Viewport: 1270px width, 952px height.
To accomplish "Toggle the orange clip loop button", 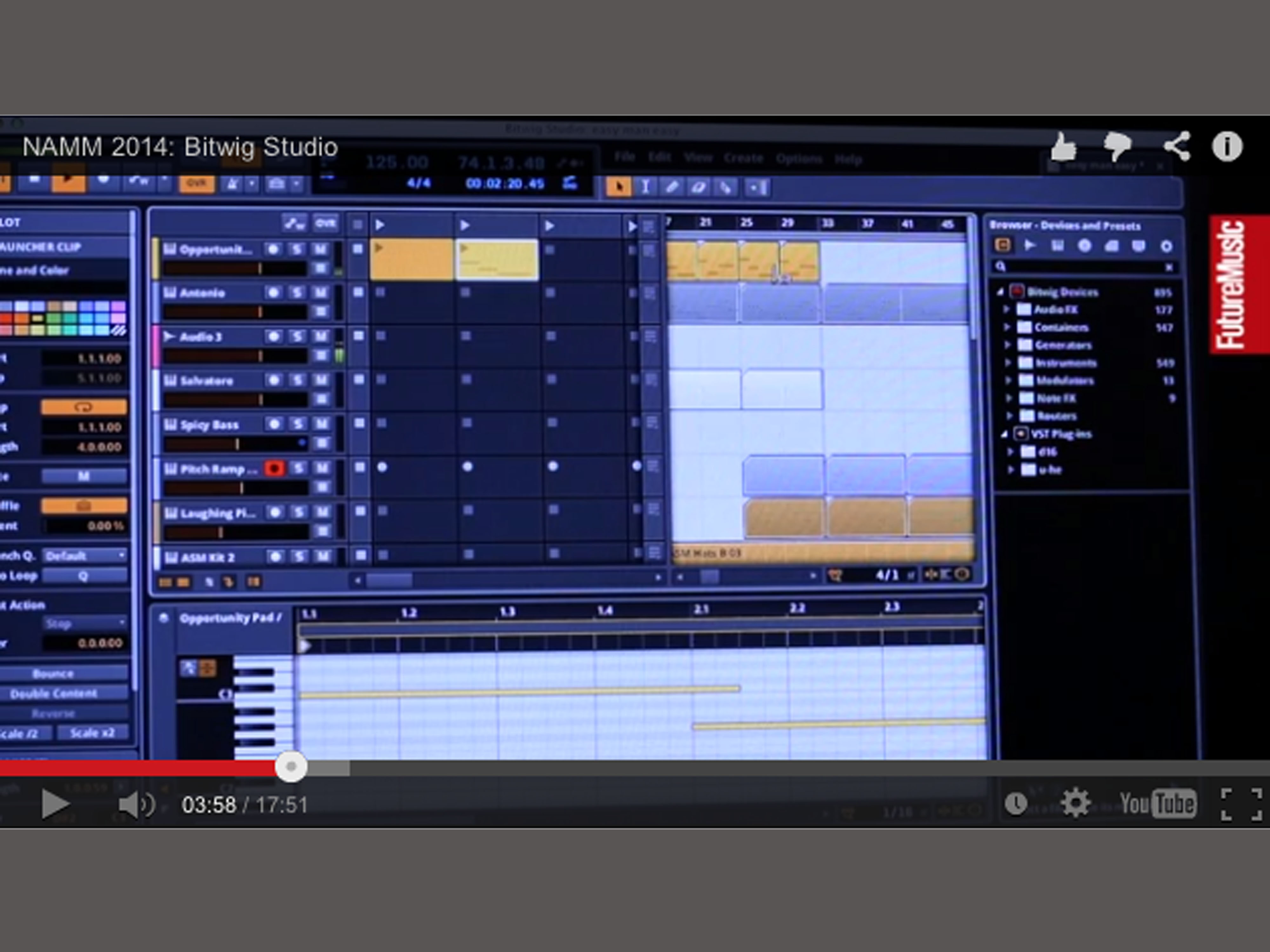I will point(84,407).
